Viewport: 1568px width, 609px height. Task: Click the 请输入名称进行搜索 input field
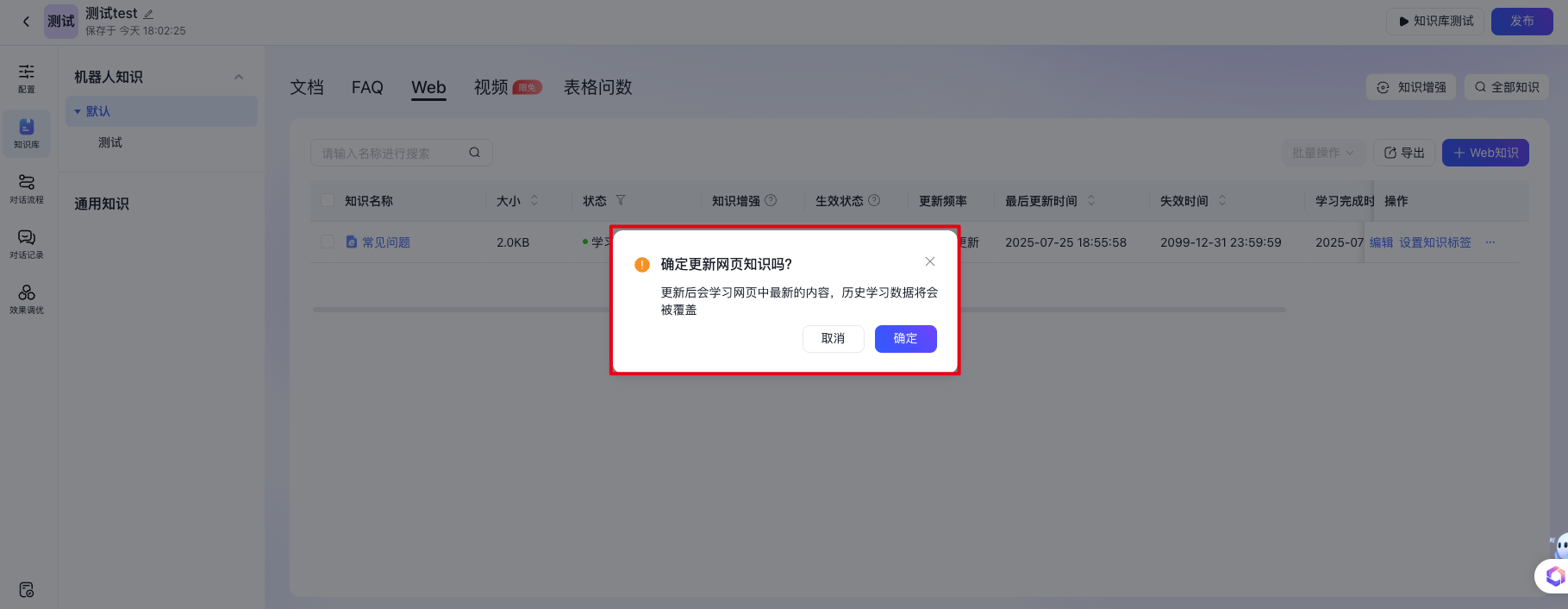[x=388, y=153]
